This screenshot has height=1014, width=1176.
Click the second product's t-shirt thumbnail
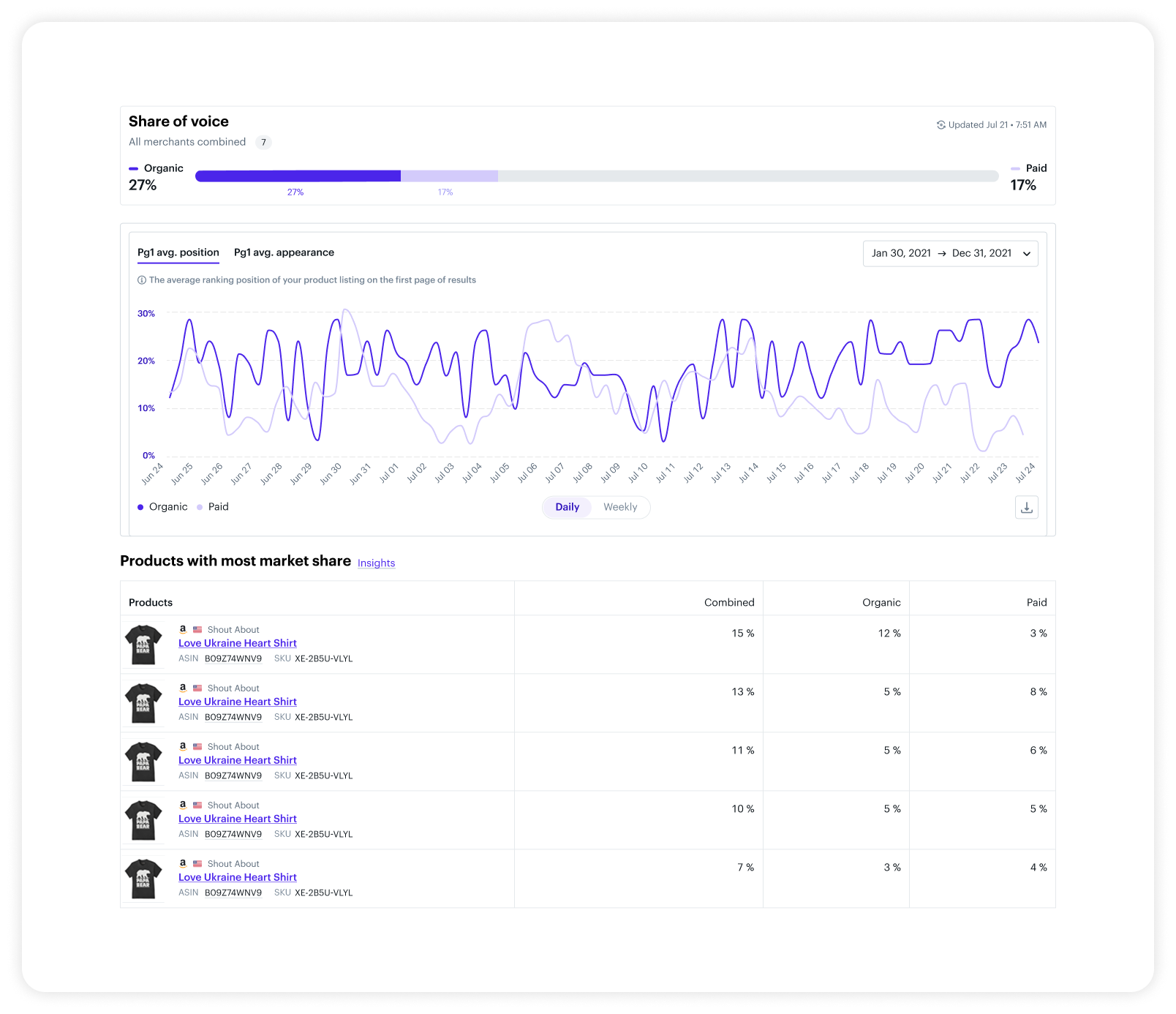[x=143, y=702]
